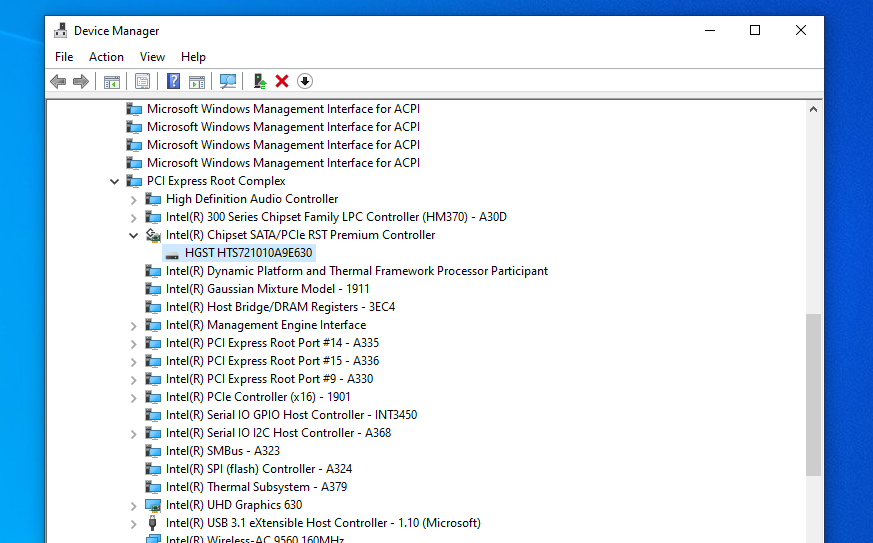The image size is (873, 543).
Task: Select Intel(R) PCI Express Root Port #15 - A336
Action: click(x=272, y=361)
